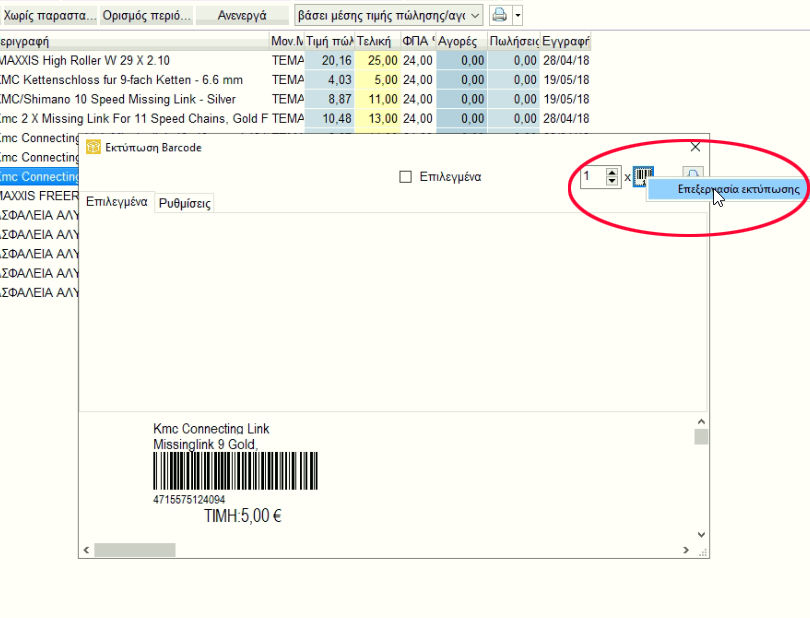
Task: Click the ΦΠΑ column header
Action: pyautogui.click(x=418, y=41)
